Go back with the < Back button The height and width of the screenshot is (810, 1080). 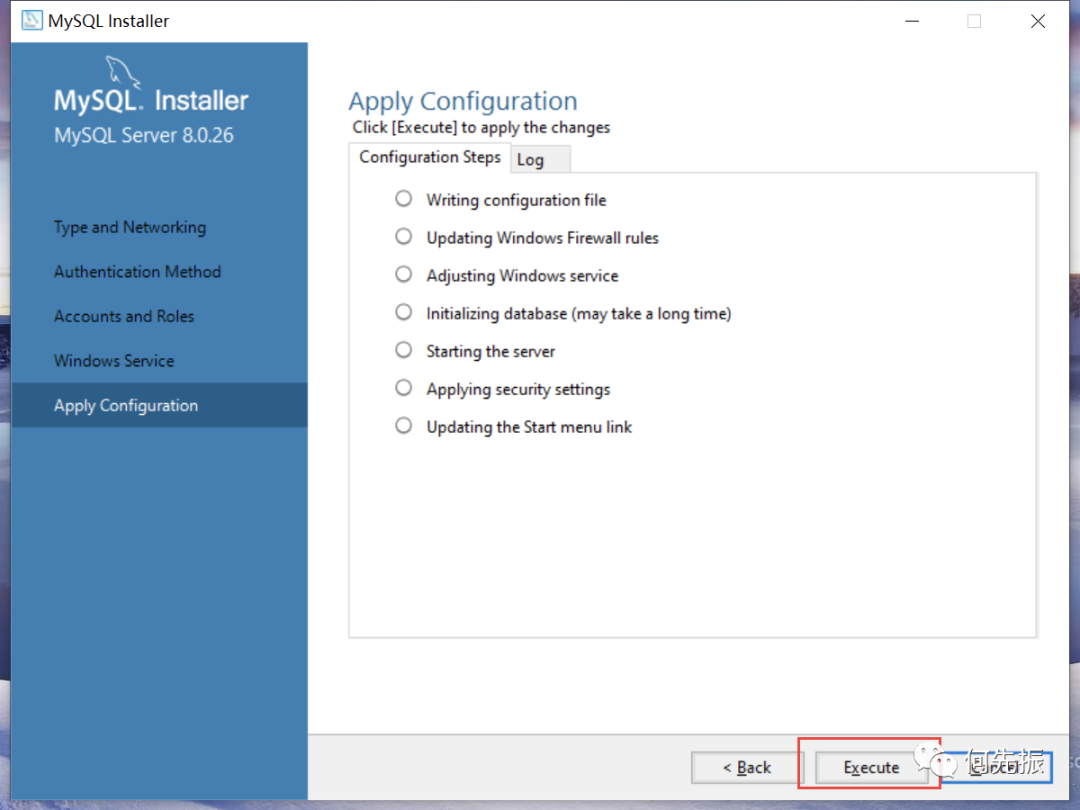point(747,767)
